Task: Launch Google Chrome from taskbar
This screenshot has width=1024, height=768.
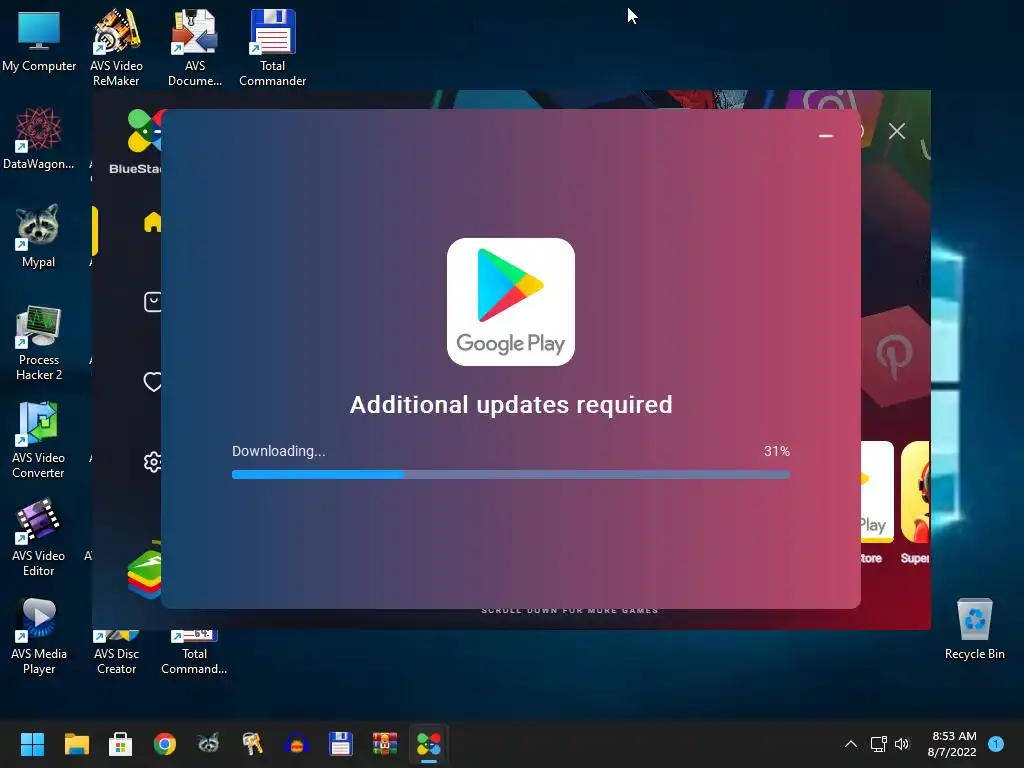Action: point(165,744)
